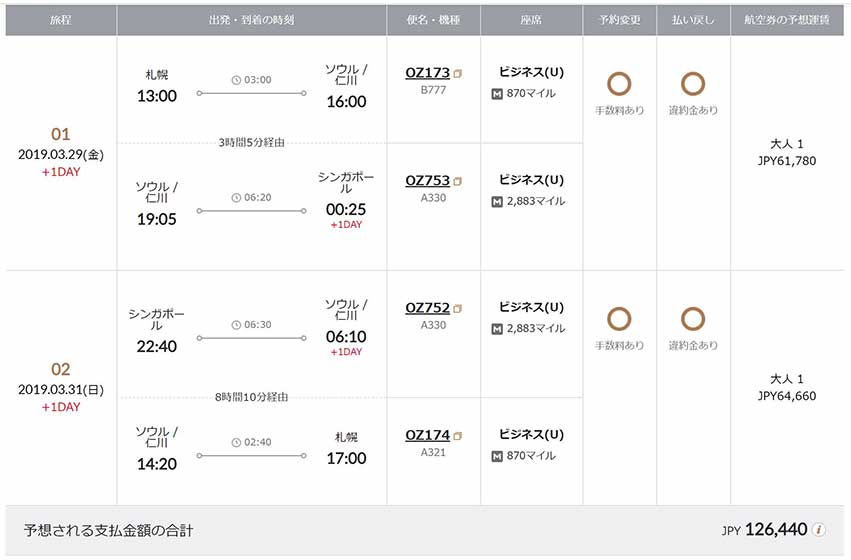The image size is (851, 560).
Task: Click the info icon beside JPY 126,440
Action: pos(819,530)
